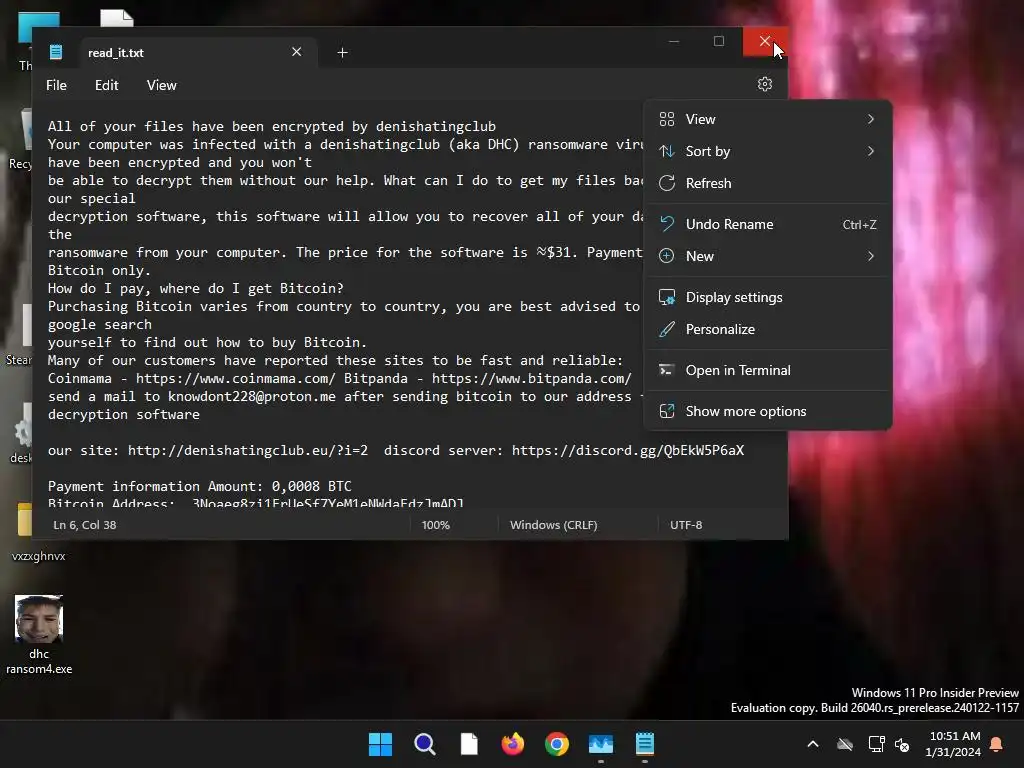Image resolution: width=1024 pixels, height=768 pixels.
Task: Click the Personalize brush icon
Action: (667, 329)
